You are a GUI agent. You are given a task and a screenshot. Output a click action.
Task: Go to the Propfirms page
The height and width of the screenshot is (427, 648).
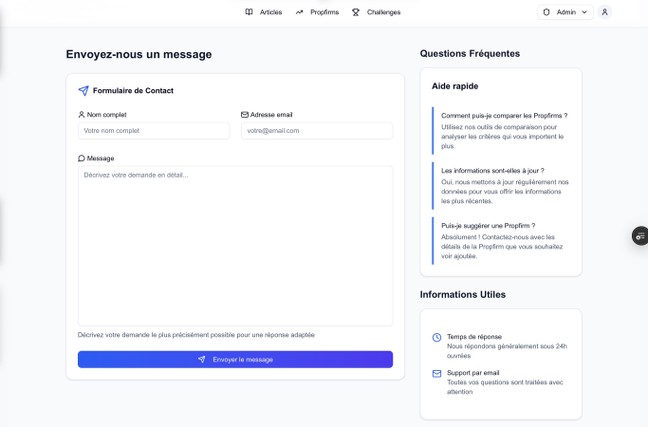[x=324, y=12]
